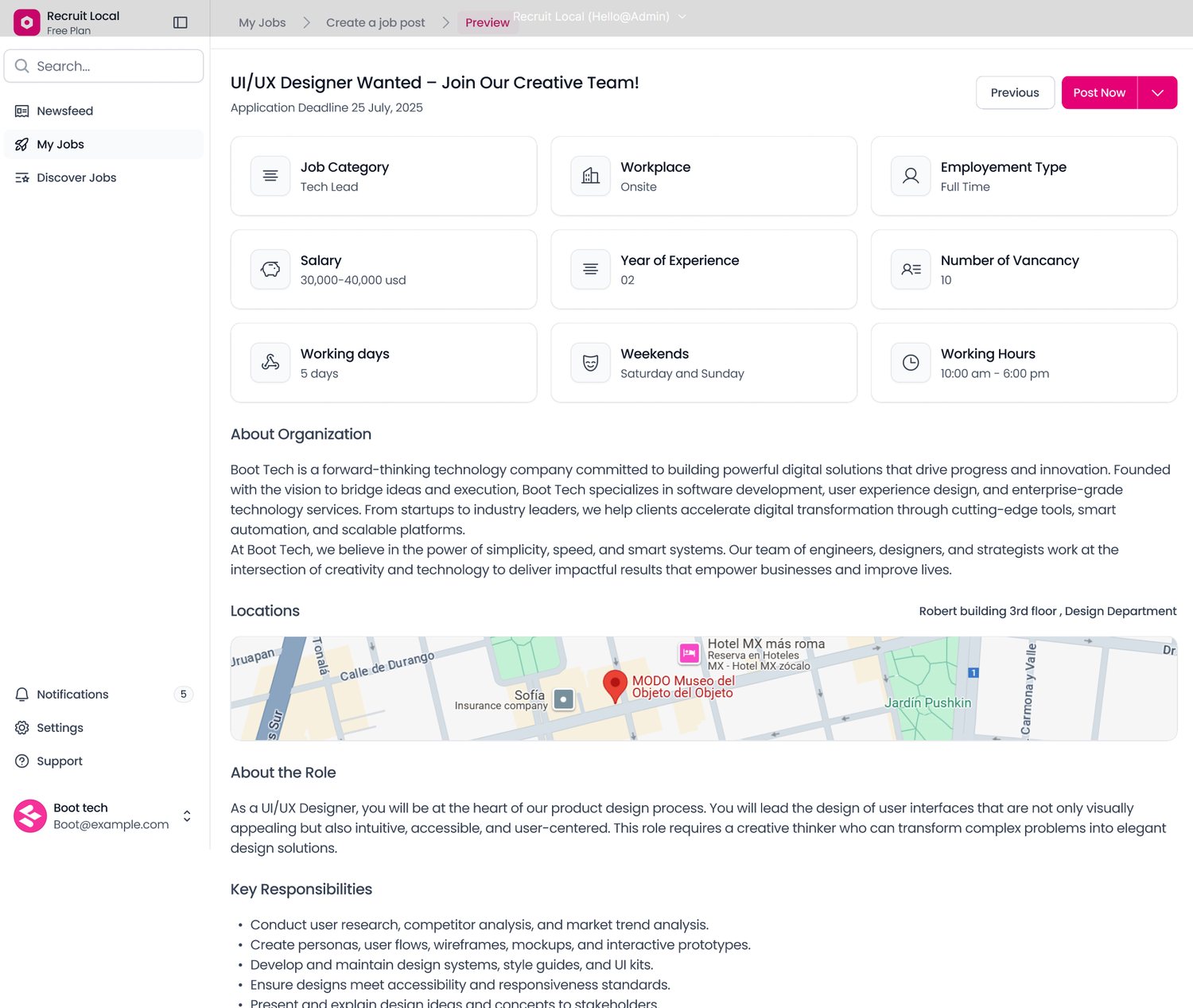Viewport: 1193px width, 1008px height.
Task: Go to My Jobs breadcrumb link
Action: click(x=262, y=23)
